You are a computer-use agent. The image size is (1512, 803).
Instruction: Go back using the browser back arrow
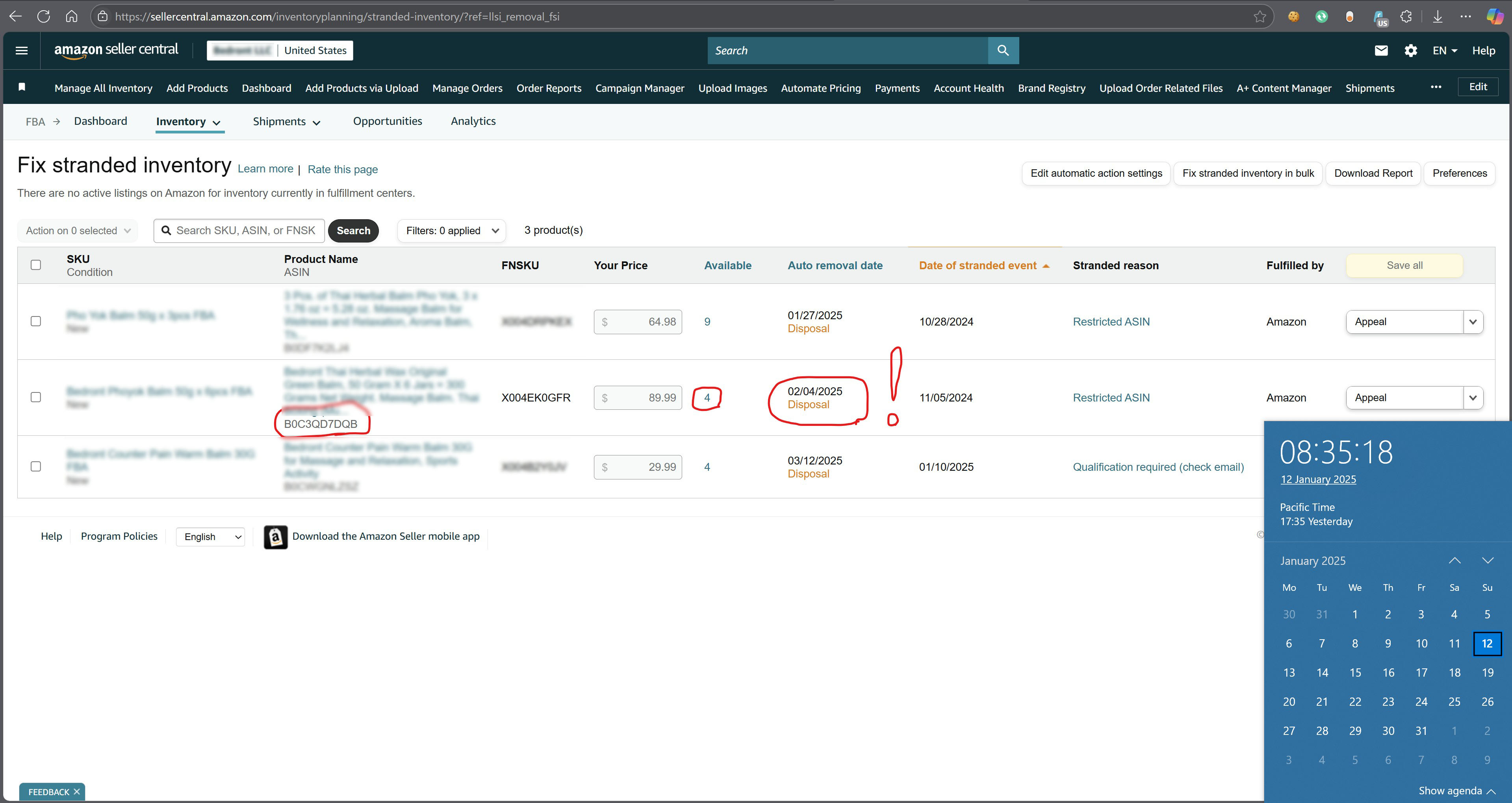(16, 17)
